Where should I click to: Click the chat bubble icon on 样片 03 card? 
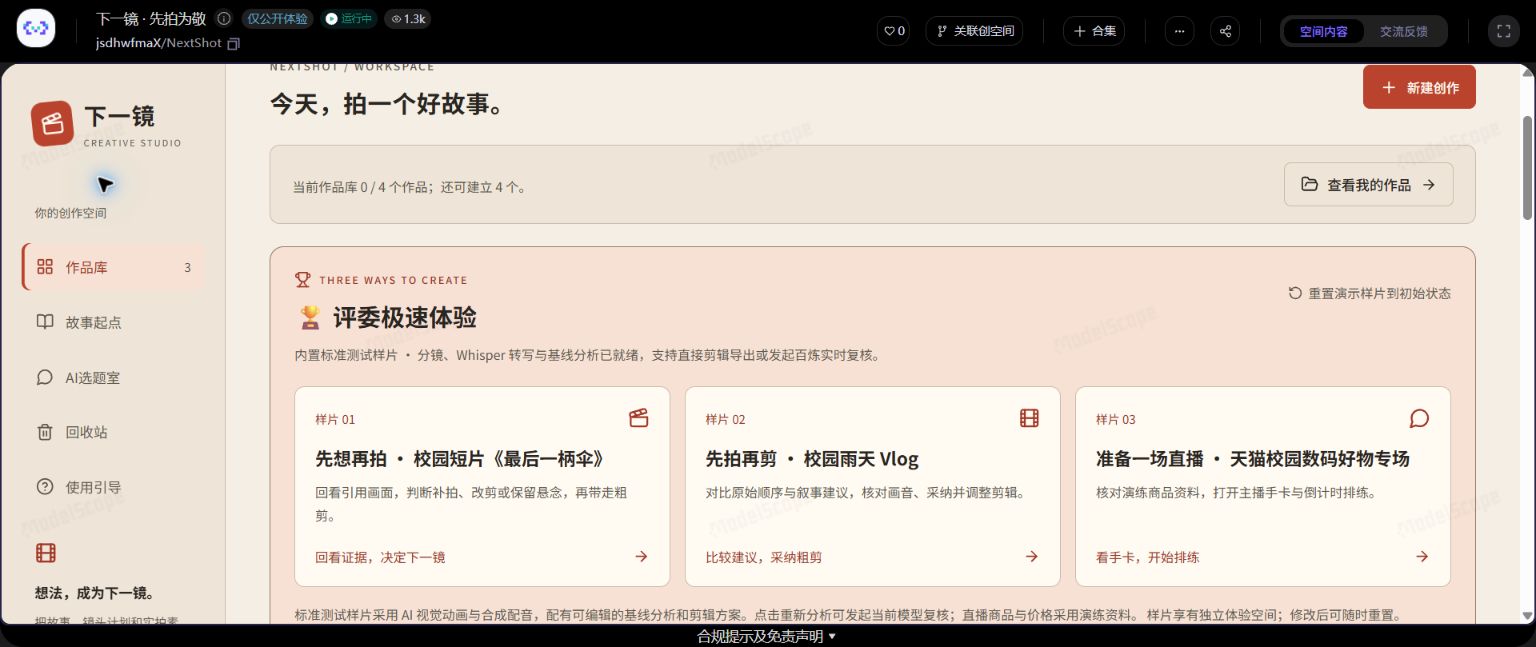[1419, 418]
